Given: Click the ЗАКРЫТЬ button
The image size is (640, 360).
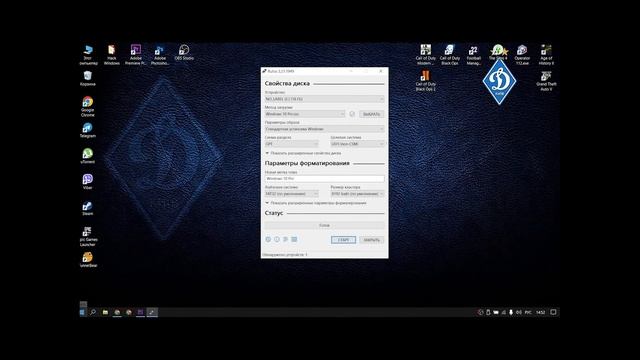Looking at the screenshot, I should point(371,240).
